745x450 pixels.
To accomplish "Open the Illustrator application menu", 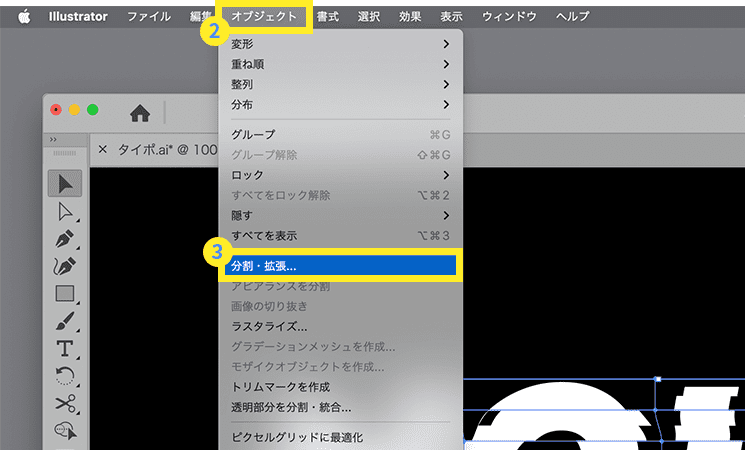I will (78, 17).
